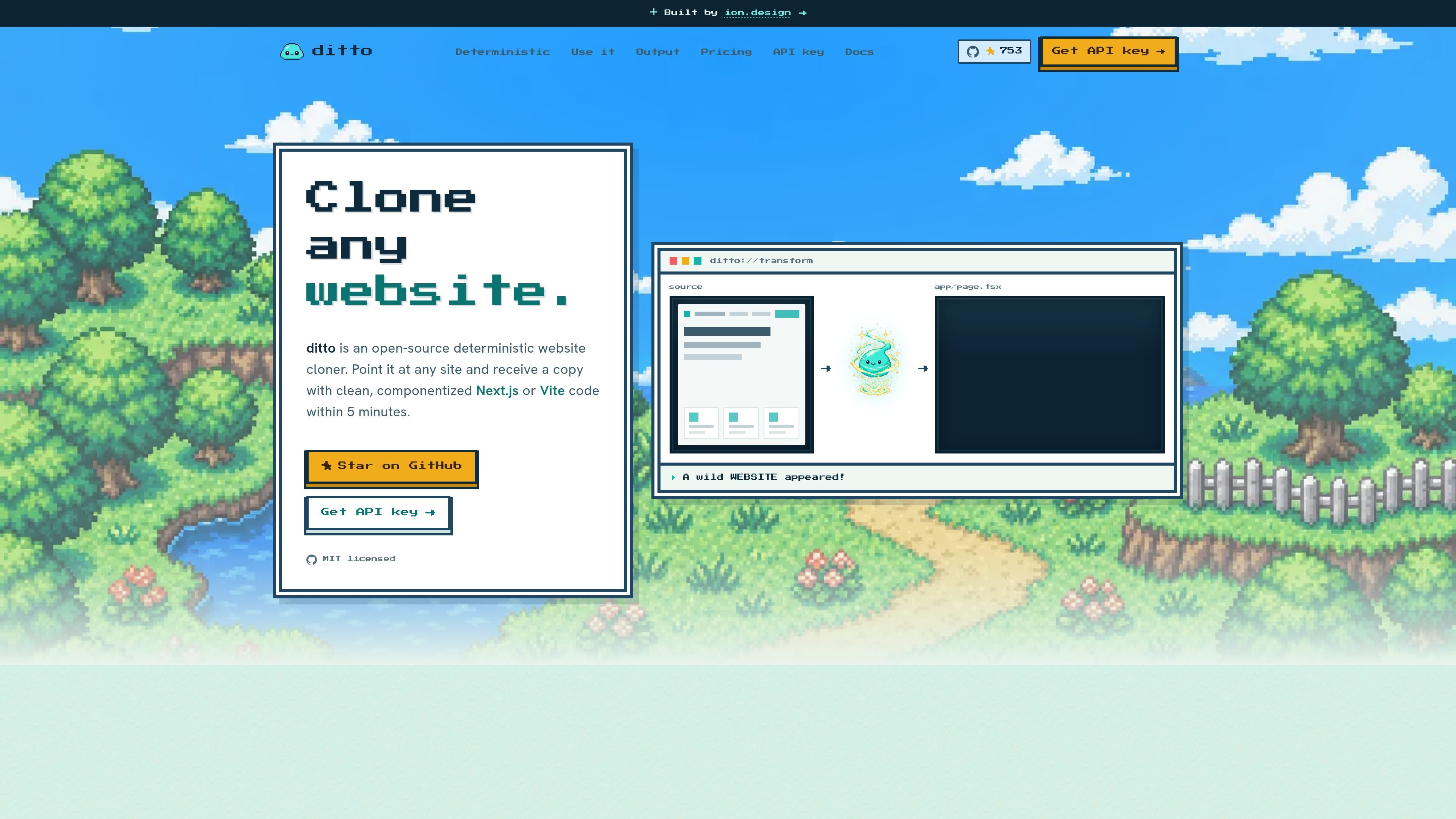Follow the ion.design link in top banner
Screen dimensions: 1456x819
pos(758,13)
